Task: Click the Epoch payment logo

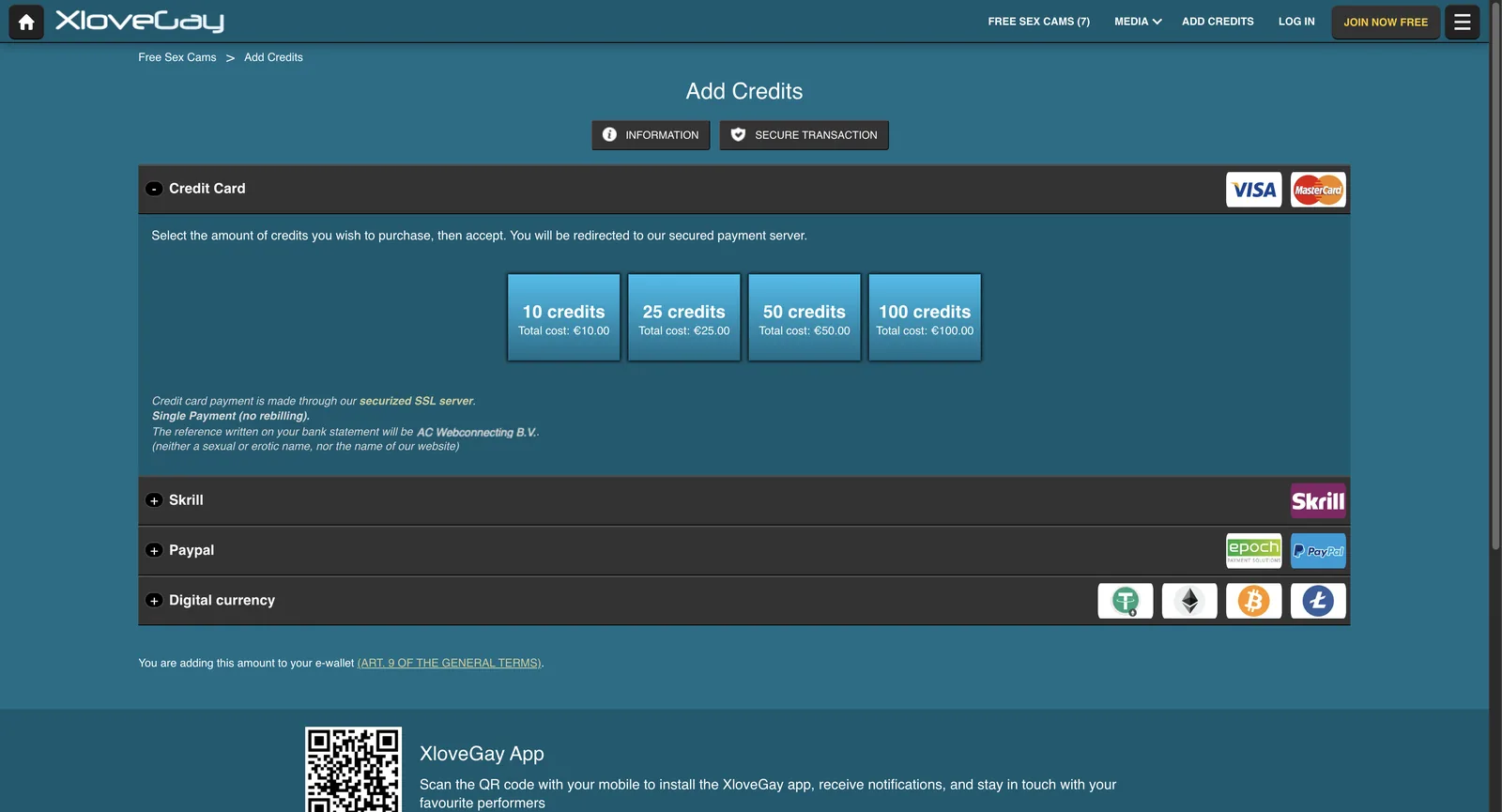Action: point(1254,551)
